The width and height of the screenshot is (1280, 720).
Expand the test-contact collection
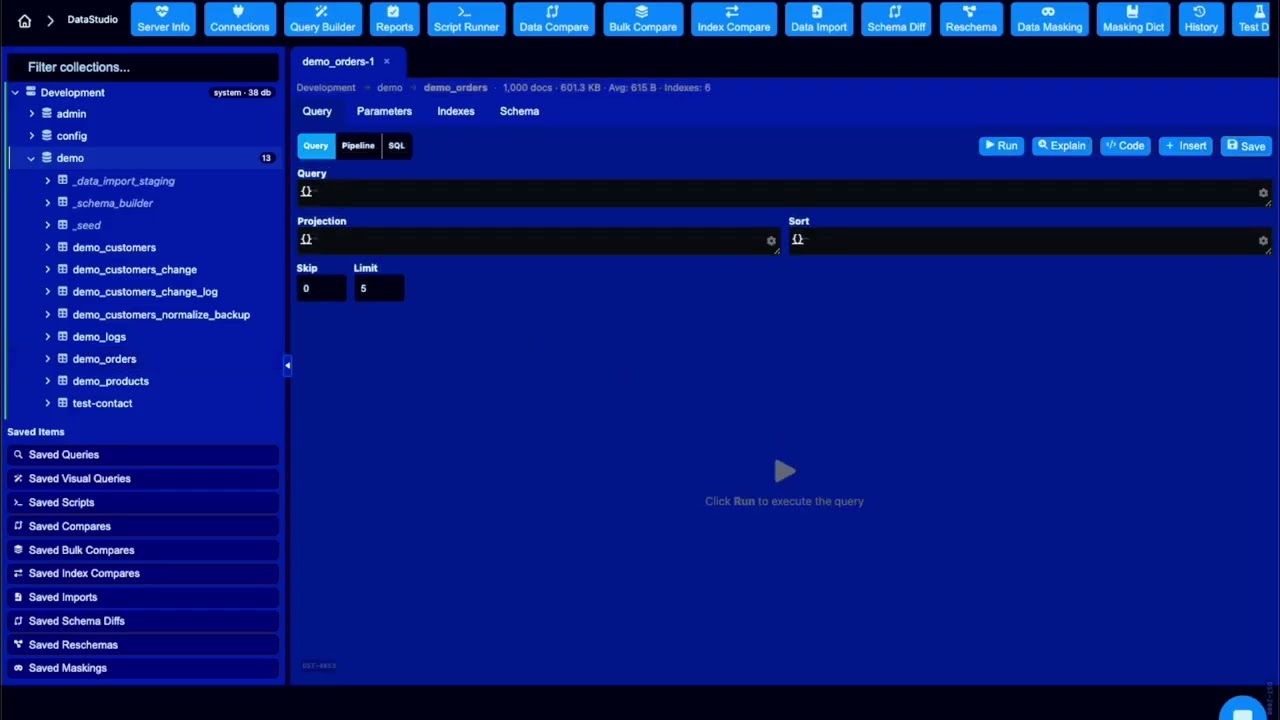click(x=47, y=403)
